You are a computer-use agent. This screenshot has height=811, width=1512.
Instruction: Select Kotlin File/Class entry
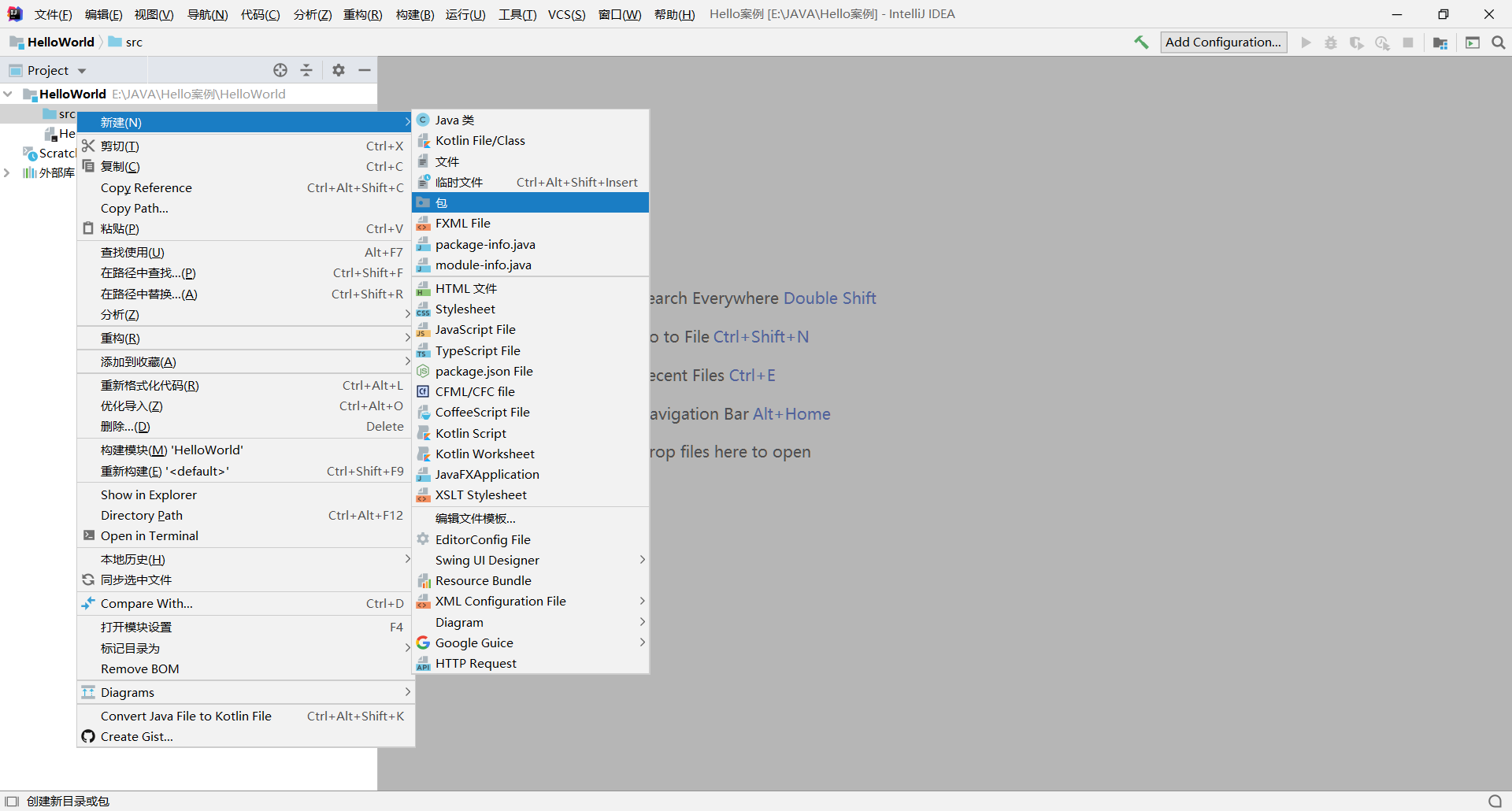click(x=531, y=140)
